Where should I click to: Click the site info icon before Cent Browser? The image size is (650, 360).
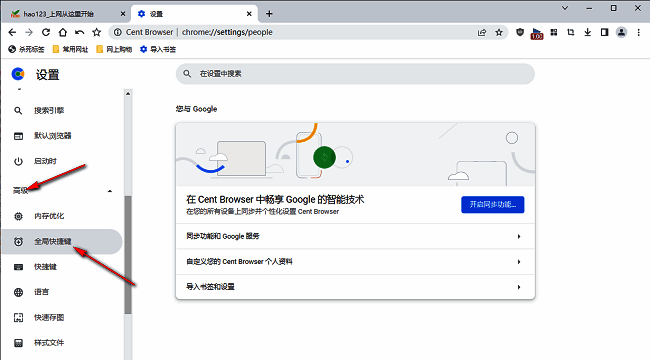118,32
